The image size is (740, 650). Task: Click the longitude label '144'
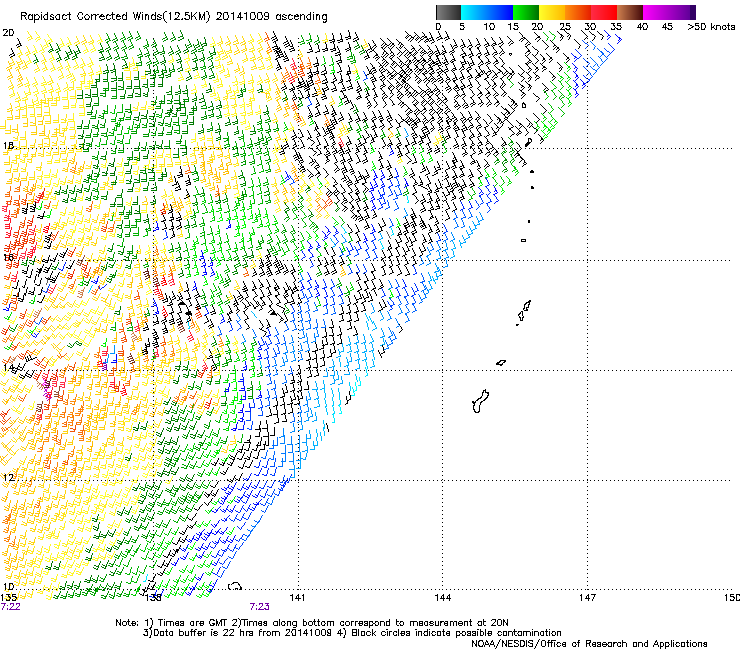443,598
